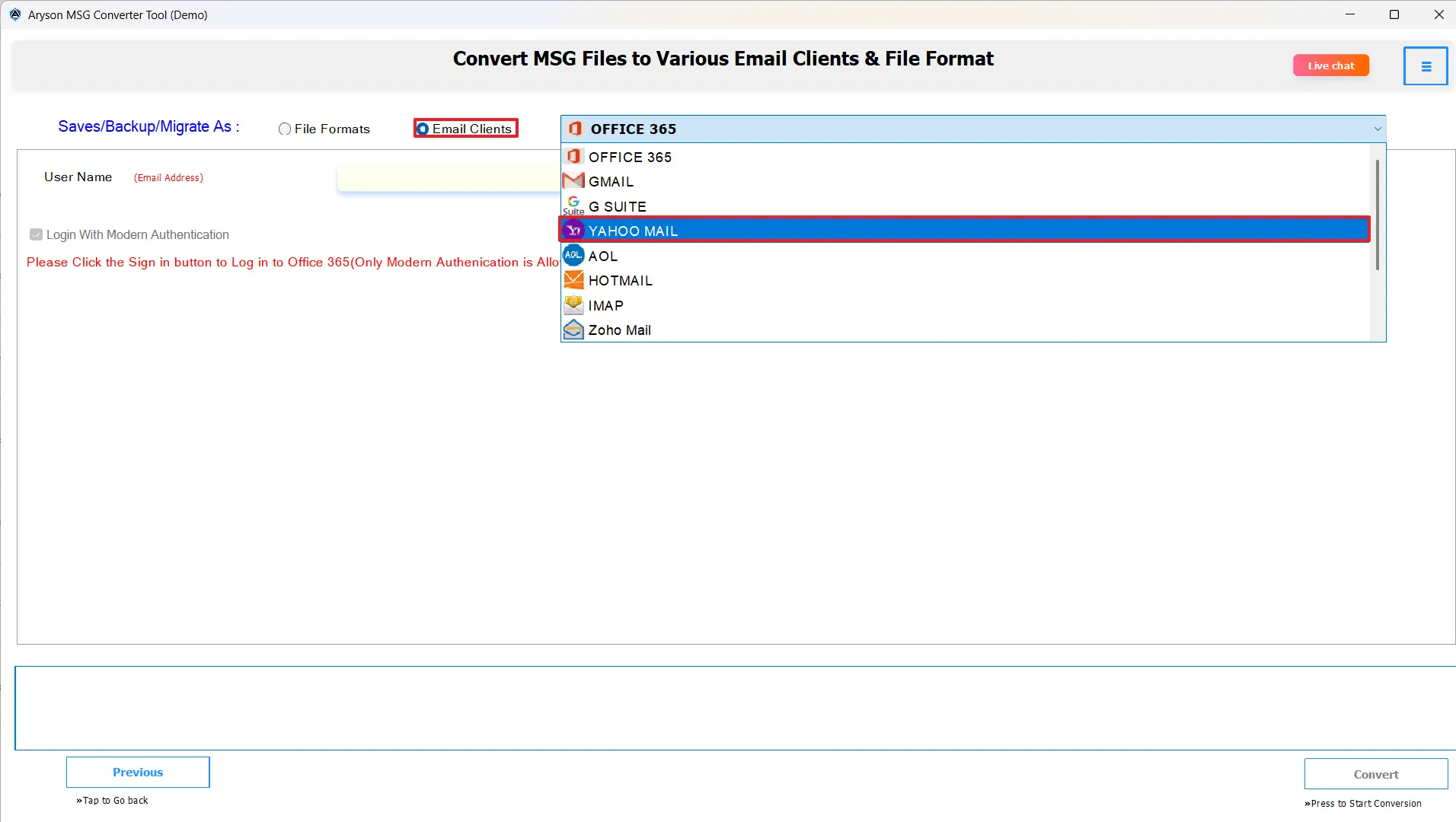Screen dimensions: 1456x822
Task: Select the Email Clients radio button
Action: tap(424, 129)
